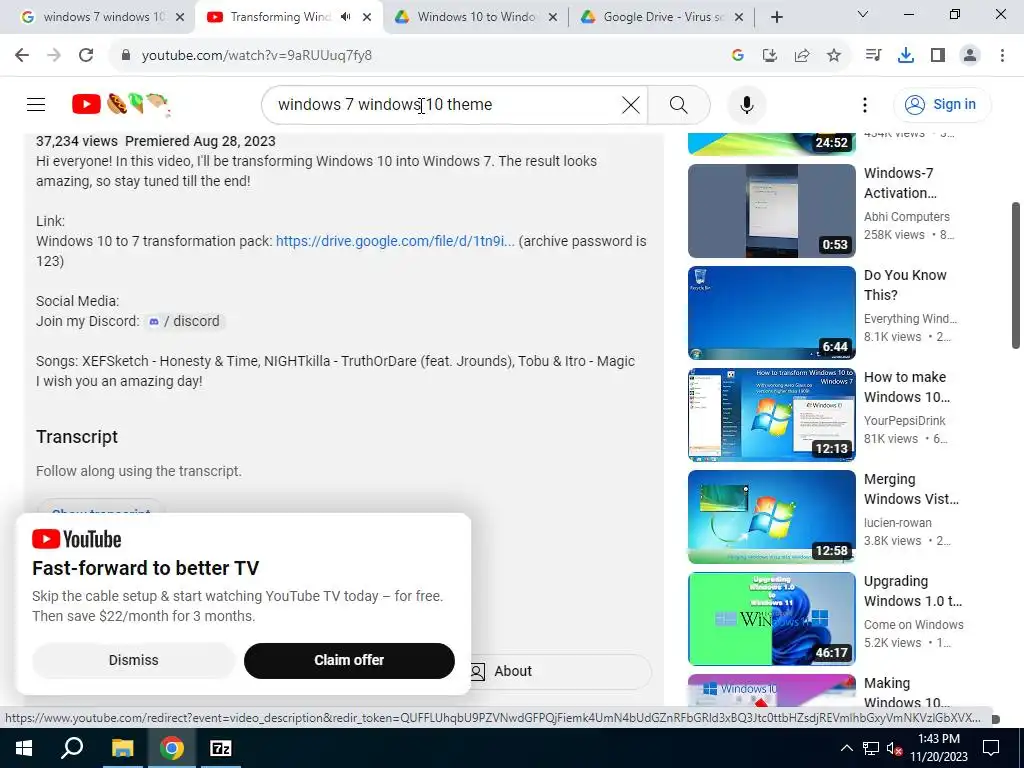Dismiss the YouTube TV offer
1024x768 pixels.
pyautogui.click(x=133, y=660)
